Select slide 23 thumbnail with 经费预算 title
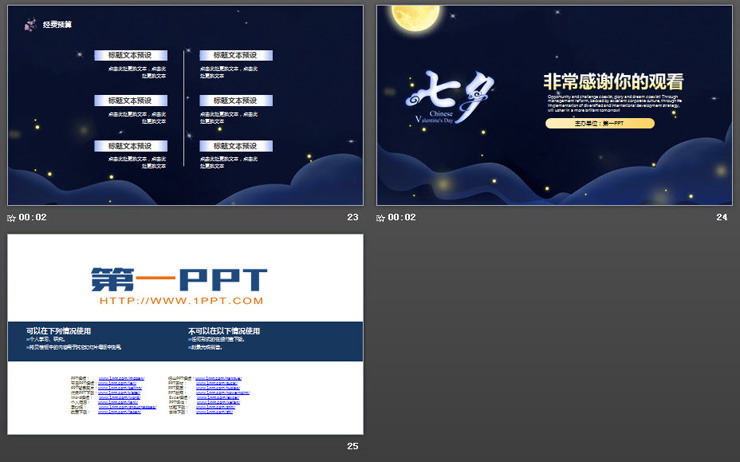This screenshot has height=462, width=740. [185, 105]
